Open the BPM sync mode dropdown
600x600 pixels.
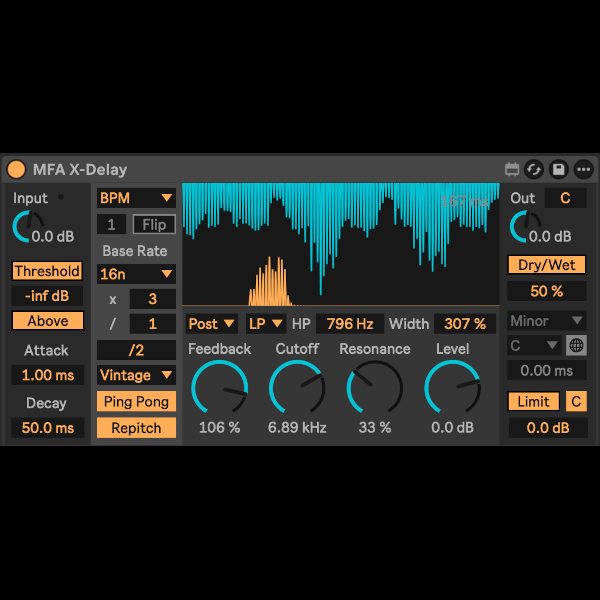[x=136, y=198]
